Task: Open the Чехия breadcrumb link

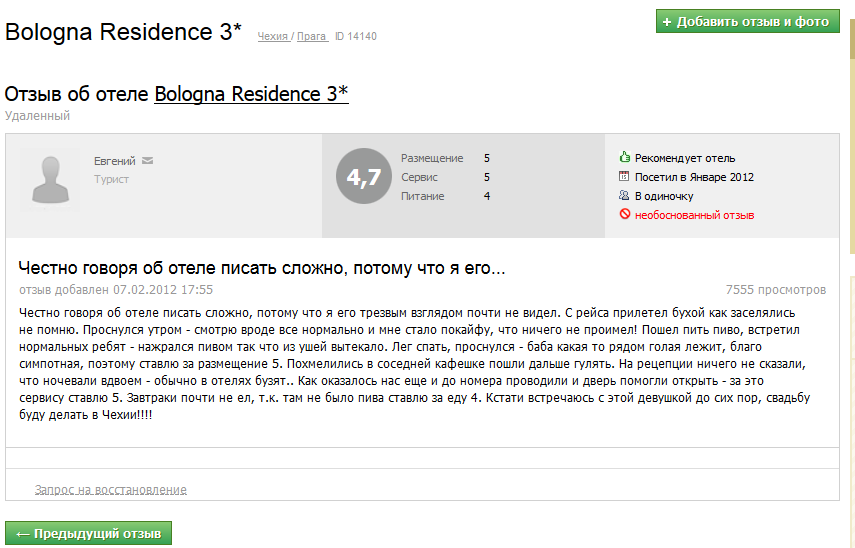Action: (273, 37)
